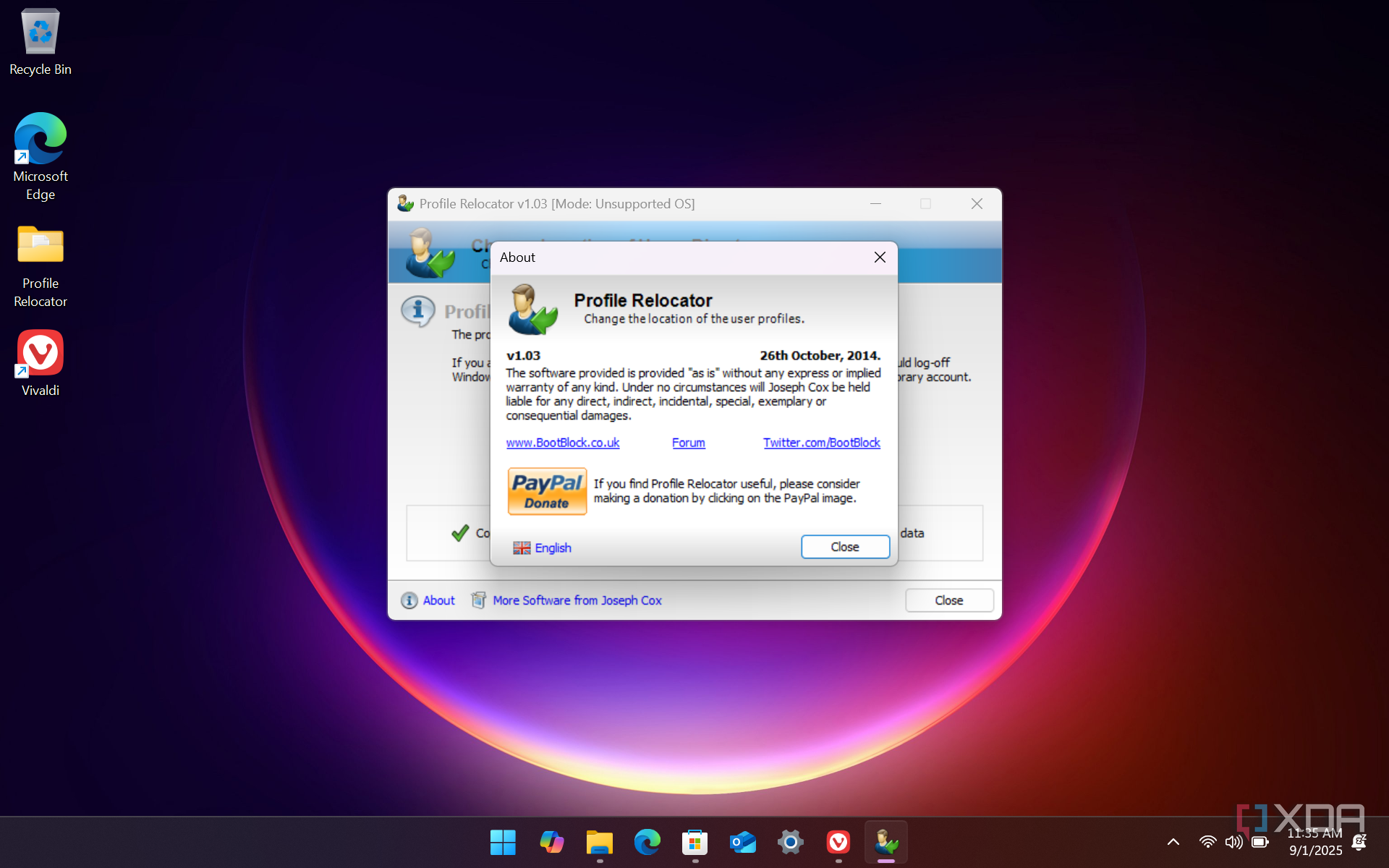
Task: Click the v1.03 version text
Action: tap(523, 356)
